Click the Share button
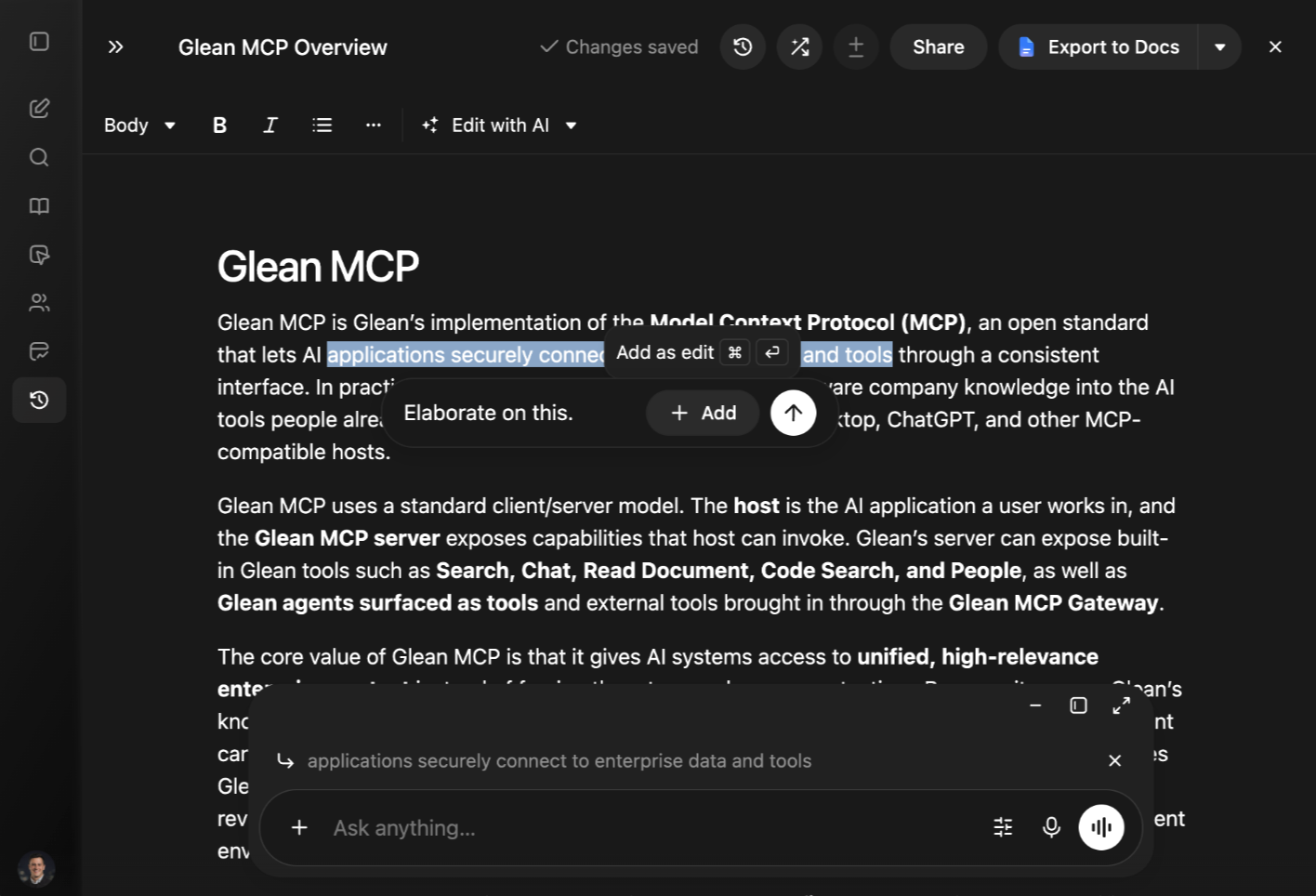The height and width of the screenshot is (896, 1316). [x=939, y=46]
